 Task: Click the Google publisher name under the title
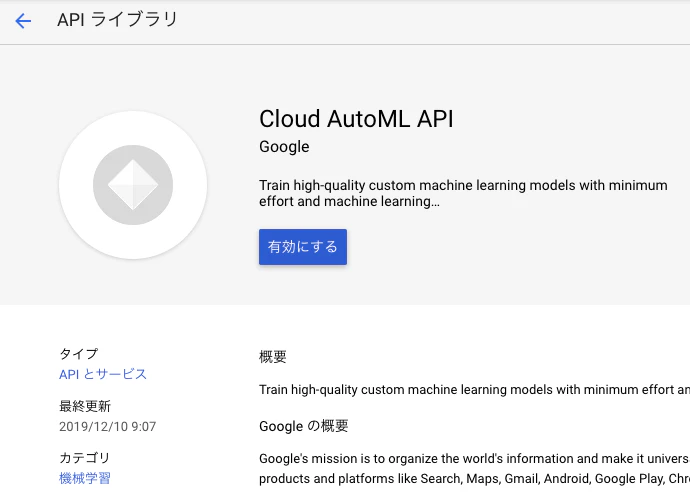284,147
